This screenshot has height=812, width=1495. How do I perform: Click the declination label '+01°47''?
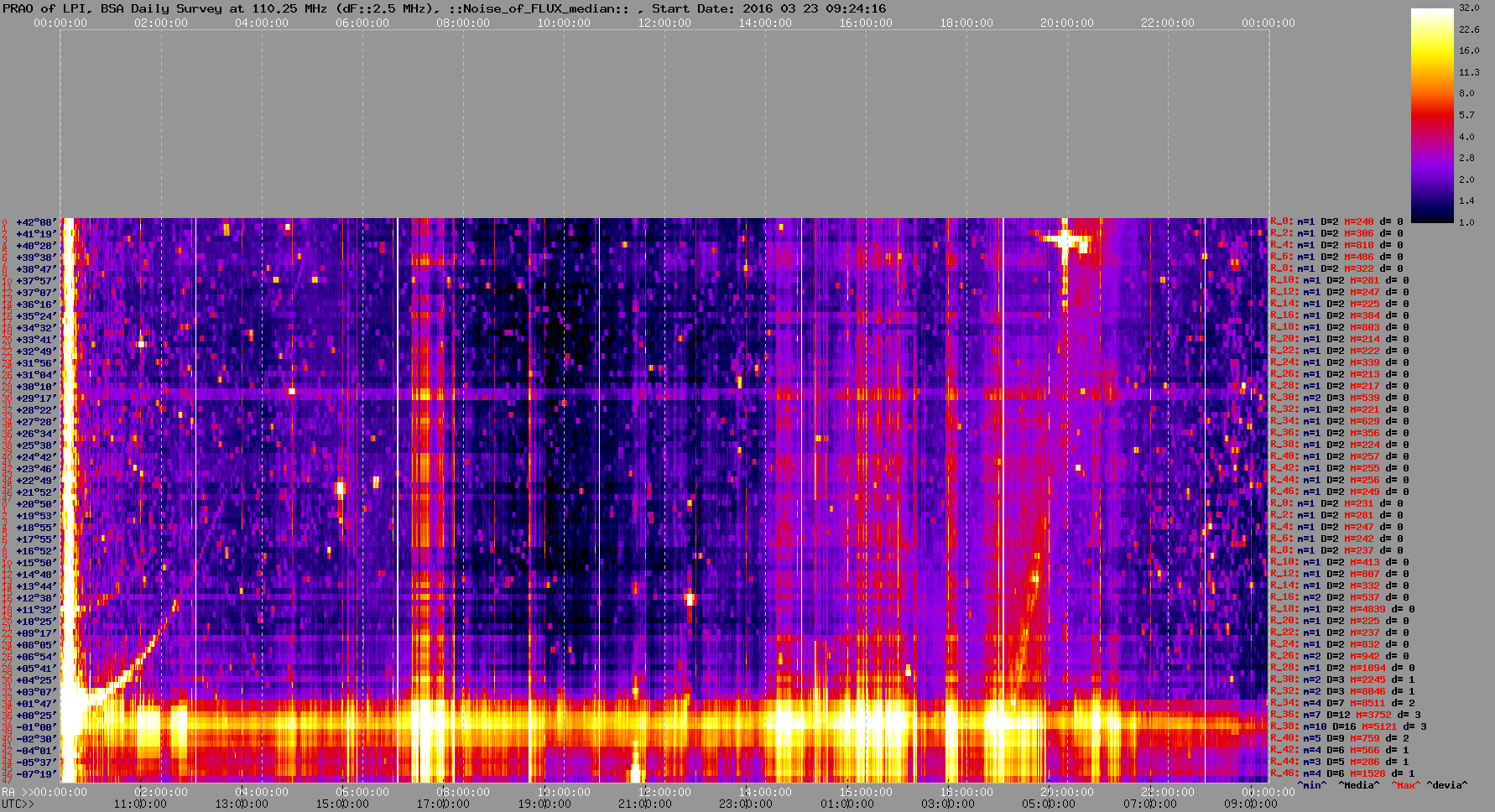36,704
